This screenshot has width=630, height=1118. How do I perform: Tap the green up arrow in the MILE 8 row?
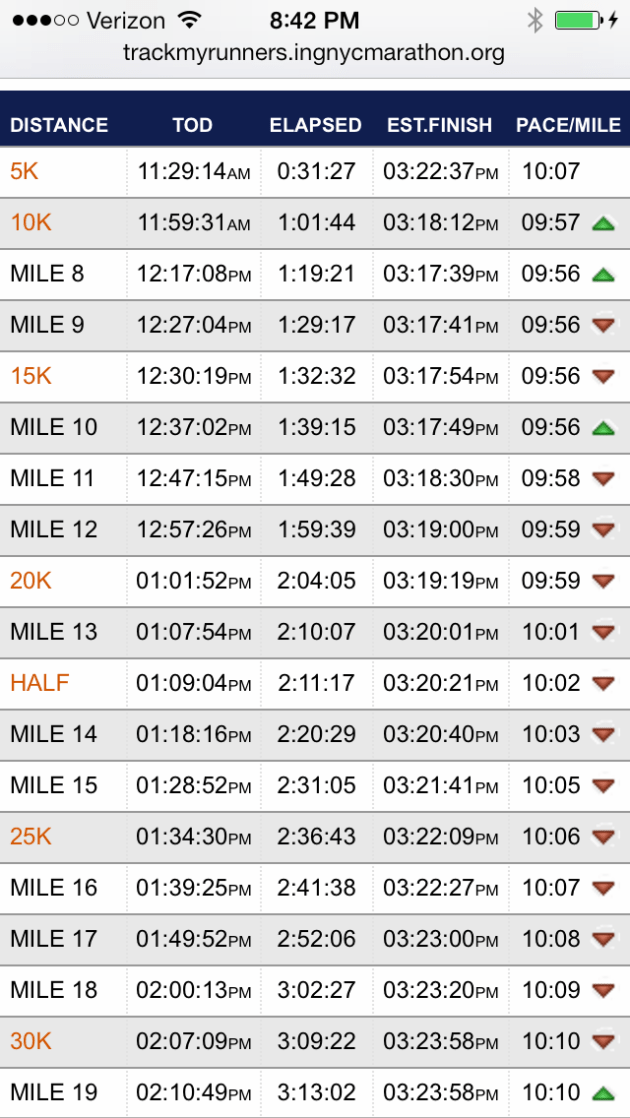602,274
